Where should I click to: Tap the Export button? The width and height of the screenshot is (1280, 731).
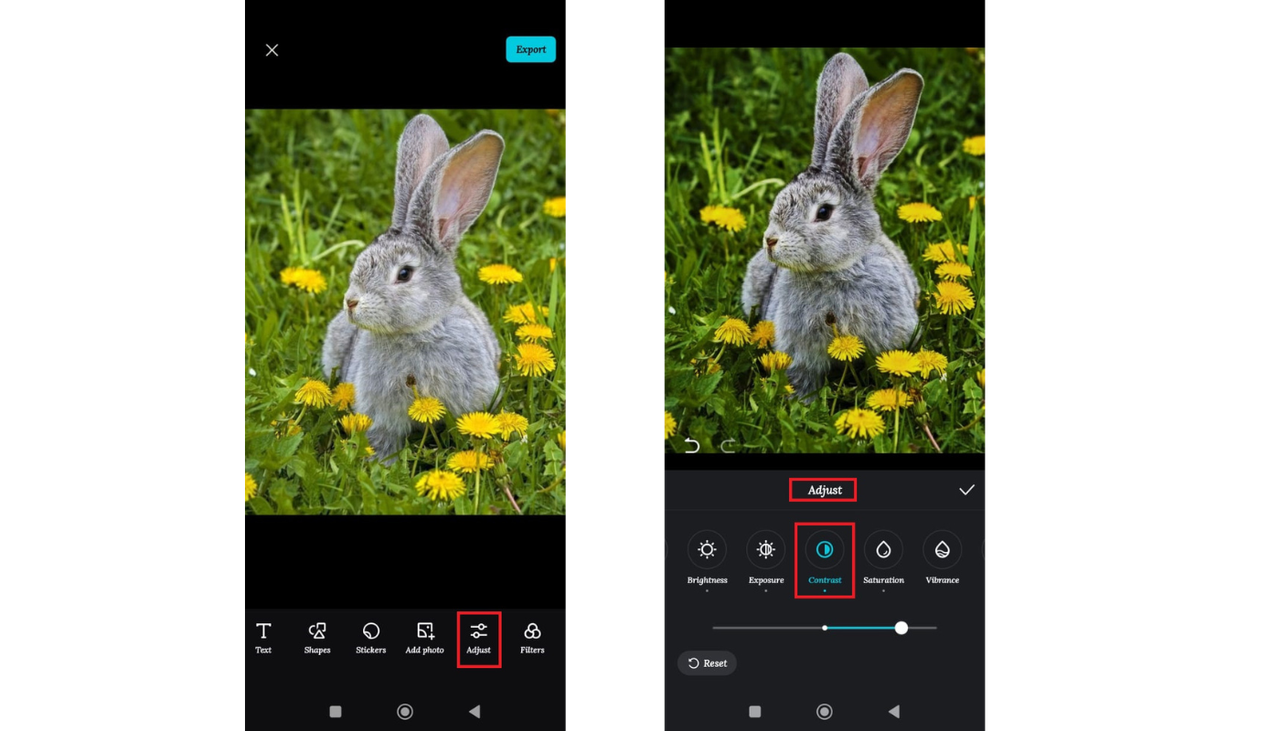[531, 50]
